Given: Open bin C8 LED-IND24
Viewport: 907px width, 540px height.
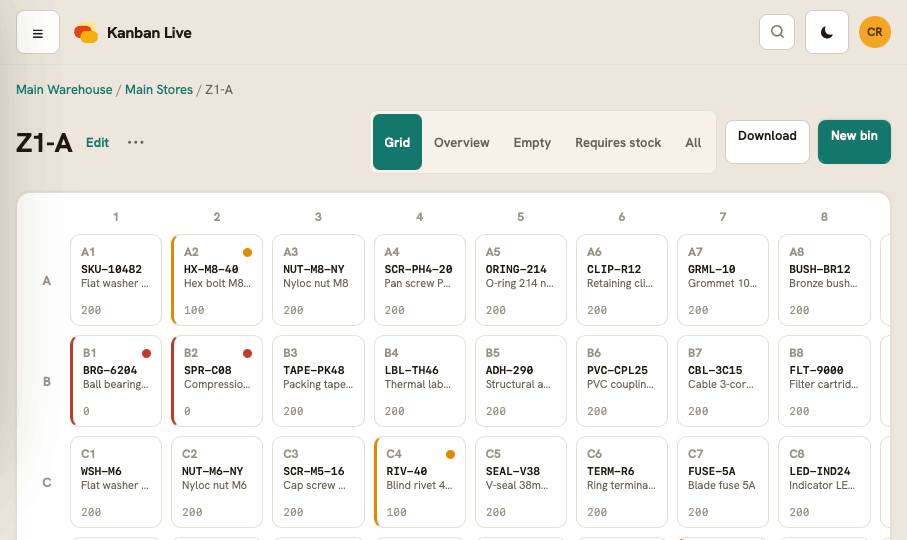Looking at the screenshot, I should pyautogui.click(x=824, y=482).
